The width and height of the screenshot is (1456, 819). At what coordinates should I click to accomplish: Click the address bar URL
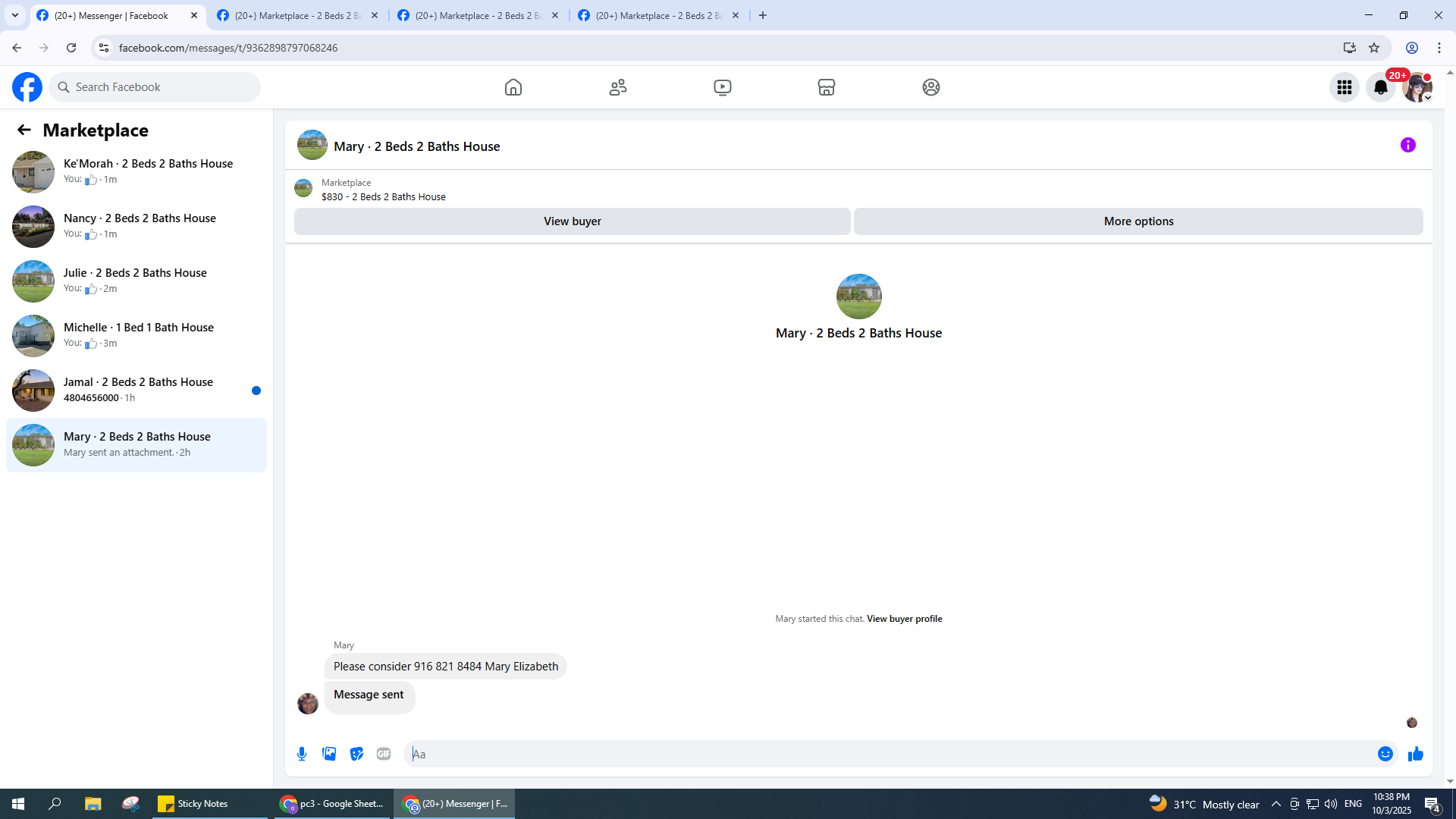[228, 48]
